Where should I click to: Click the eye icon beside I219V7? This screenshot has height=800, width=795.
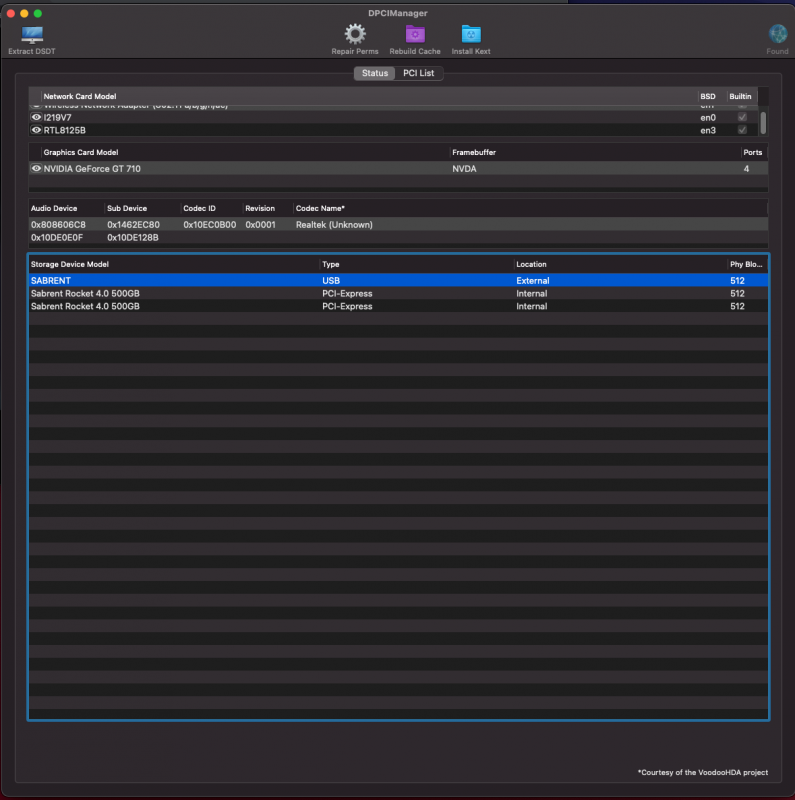[x=36, y=117]
